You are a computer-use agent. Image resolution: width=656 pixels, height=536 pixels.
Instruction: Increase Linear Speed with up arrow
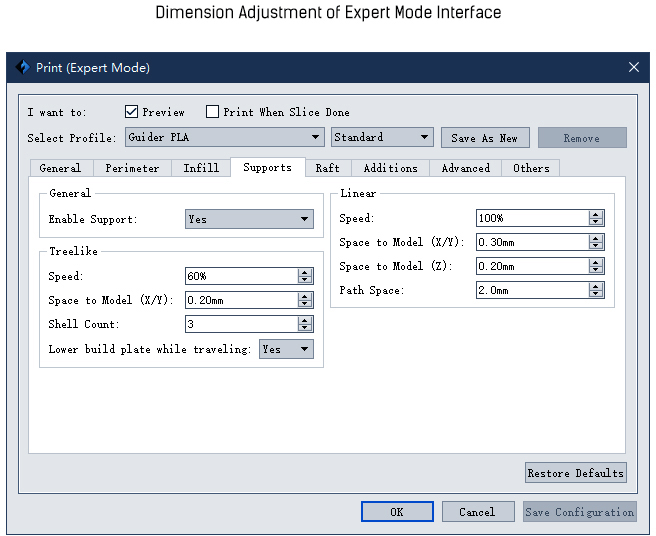[x=596, y=214]
